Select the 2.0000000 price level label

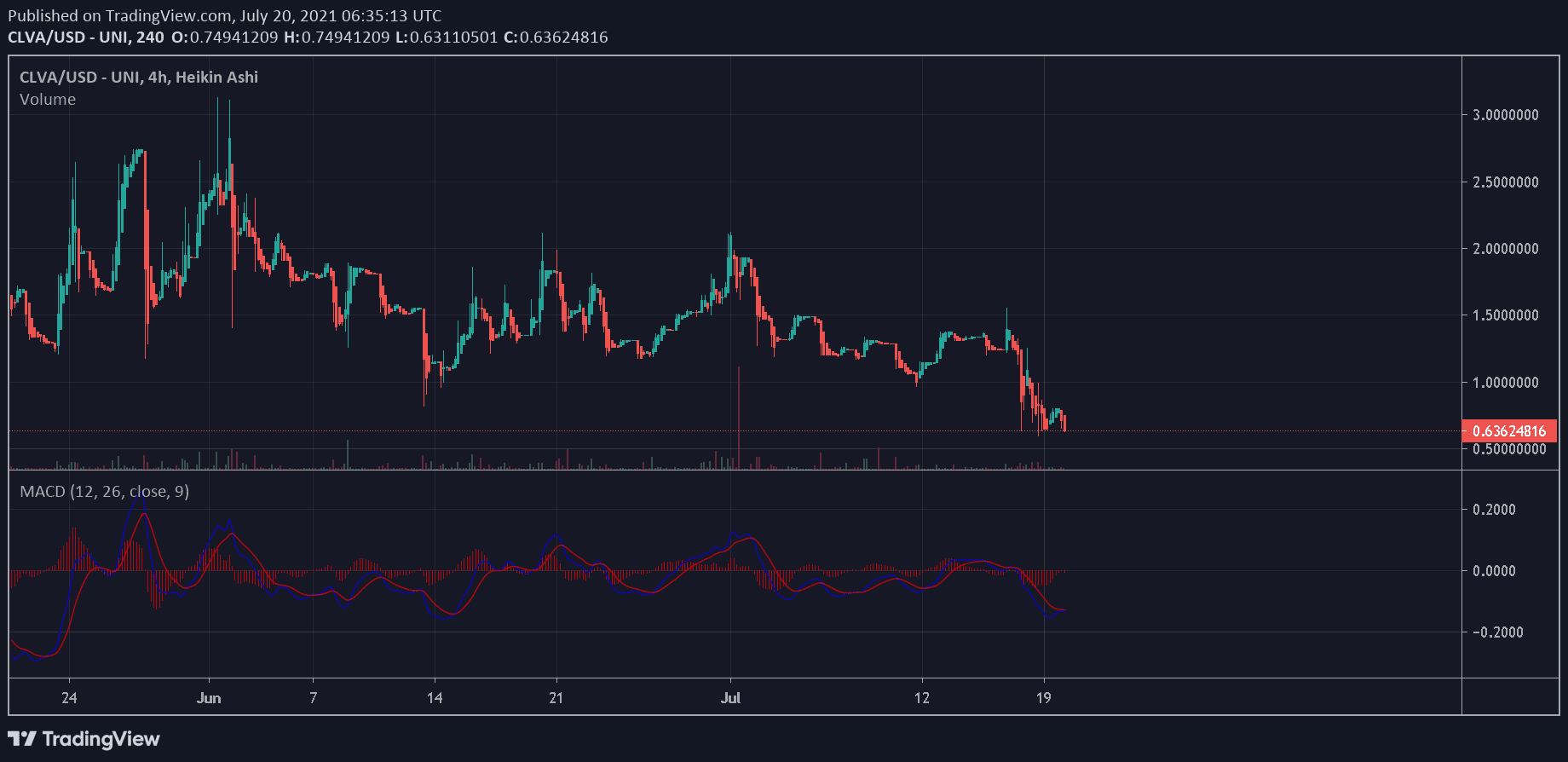click(x=1505, y=249)
